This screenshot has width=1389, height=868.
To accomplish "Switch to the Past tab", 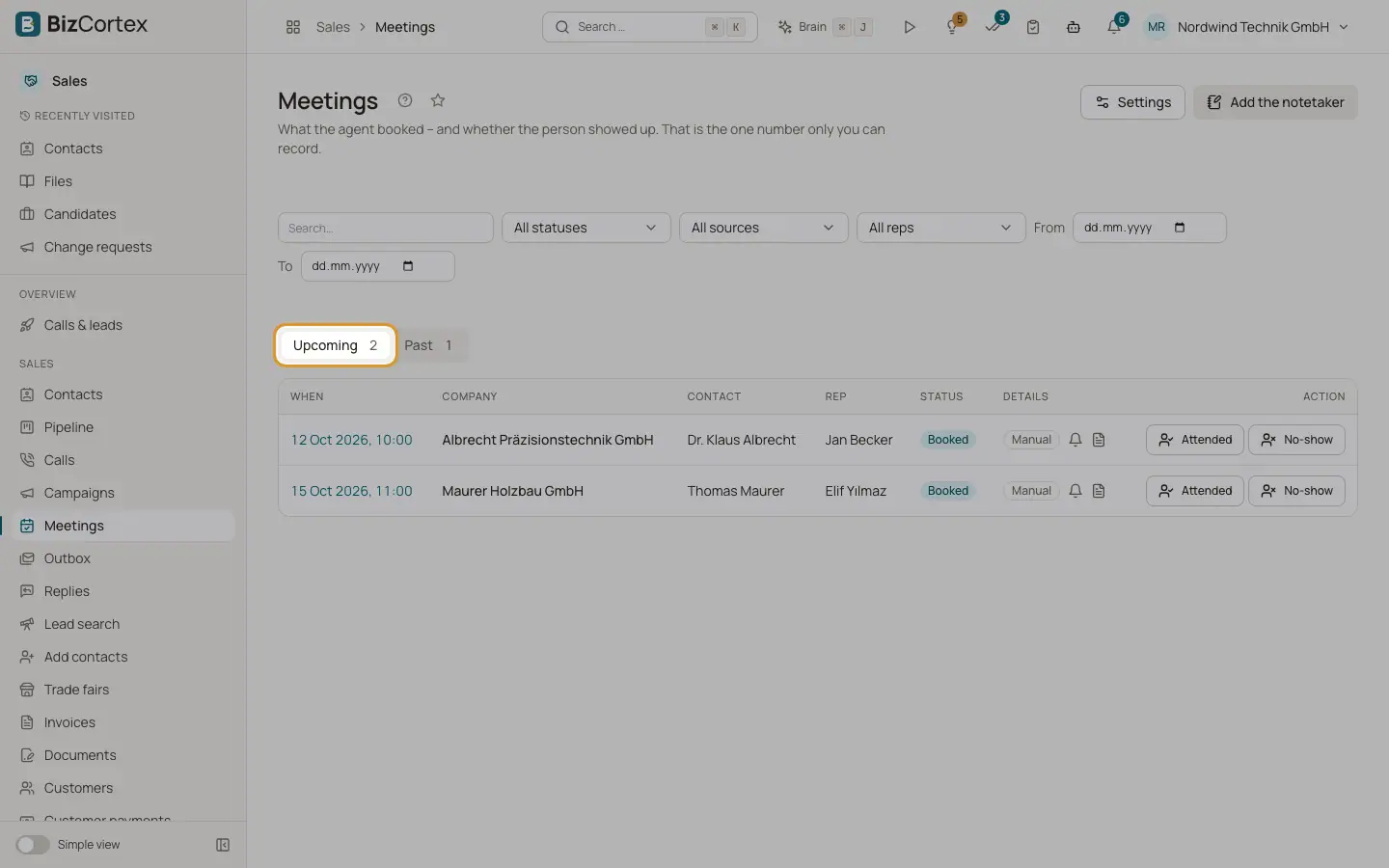I will [x=429, y=345].
